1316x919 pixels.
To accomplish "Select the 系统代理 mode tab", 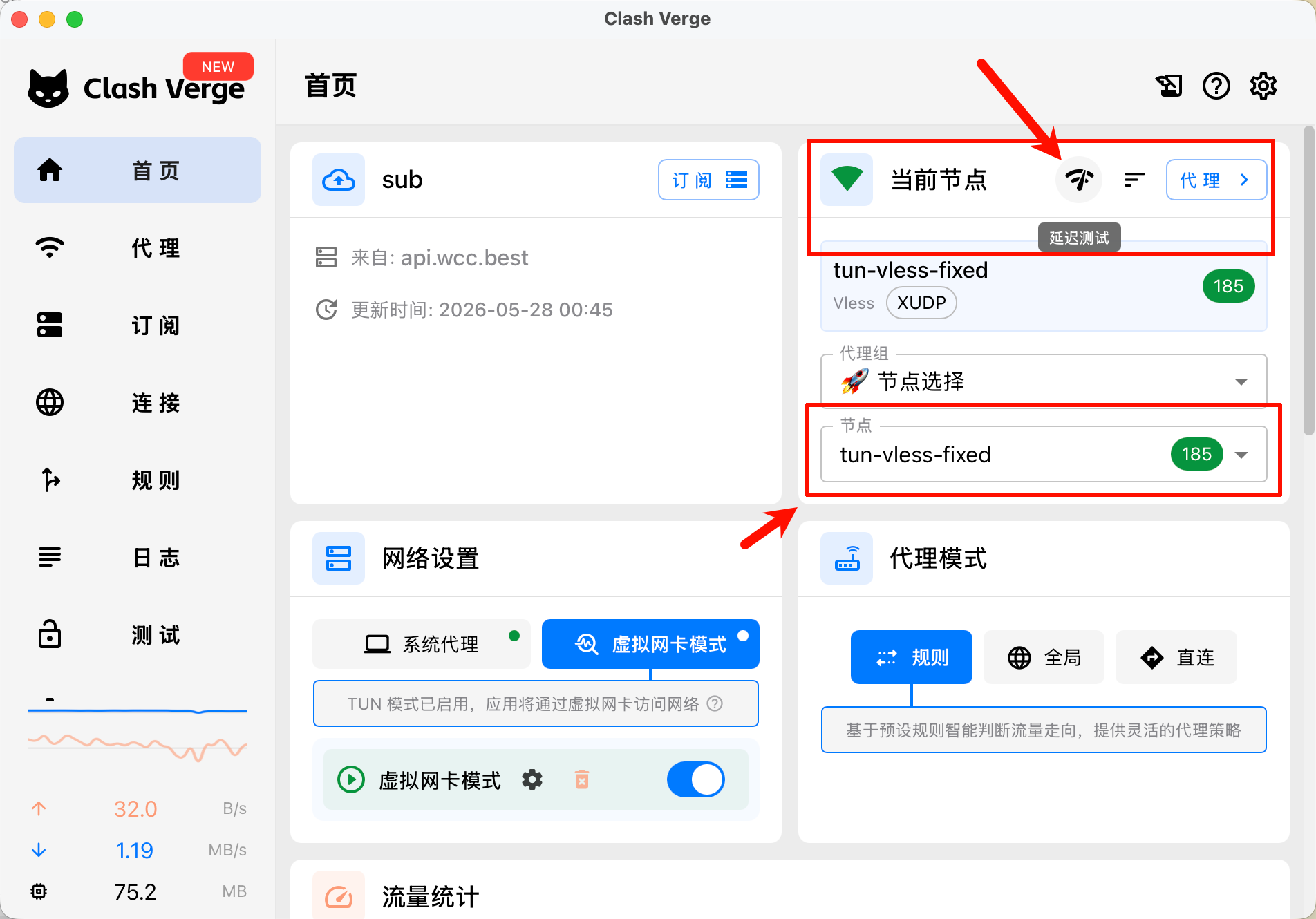I will tap(422, 644).
